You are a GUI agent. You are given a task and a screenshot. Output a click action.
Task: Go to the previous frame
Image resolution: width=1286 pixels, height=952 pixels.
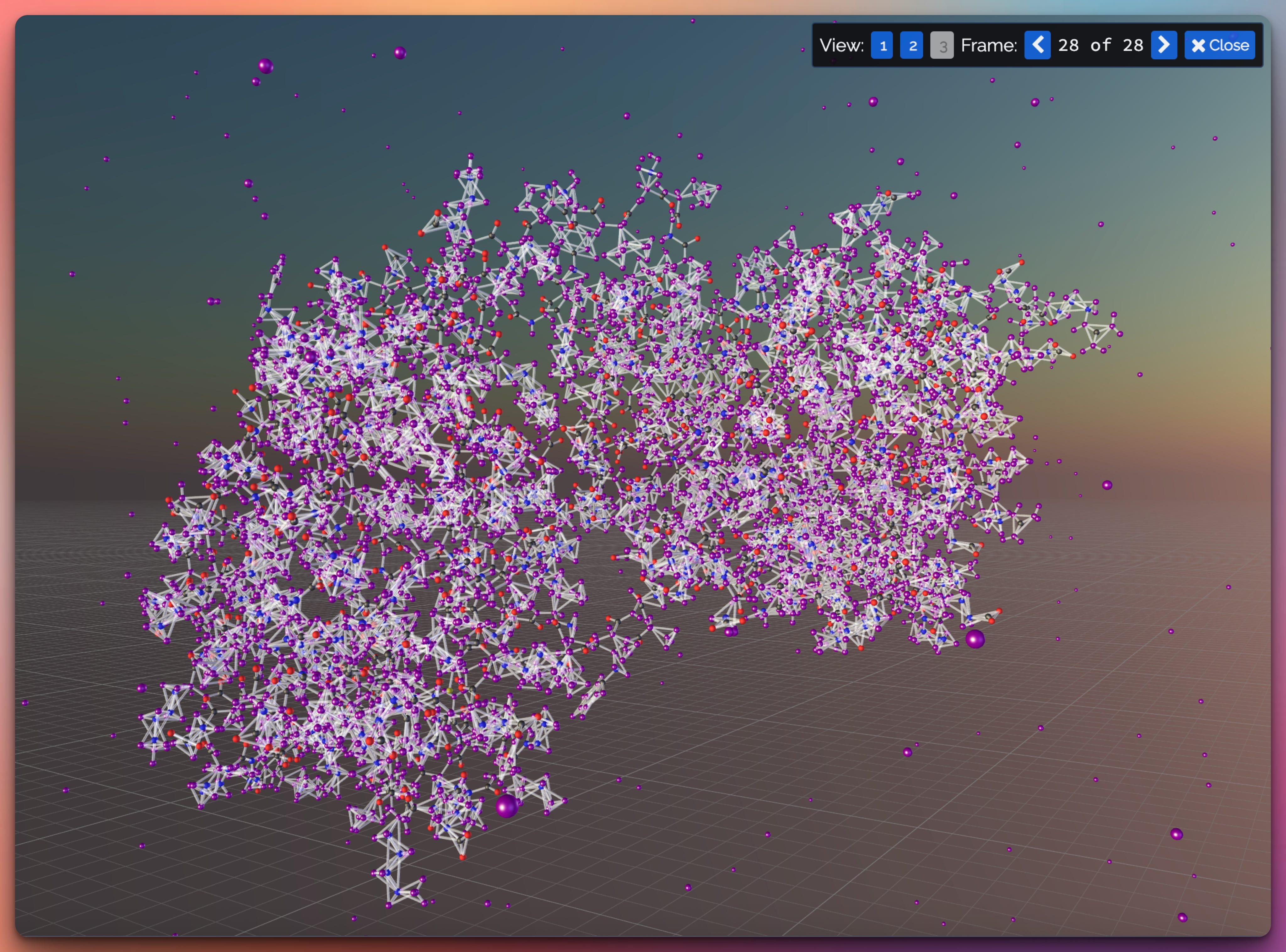coord(1037,45)
